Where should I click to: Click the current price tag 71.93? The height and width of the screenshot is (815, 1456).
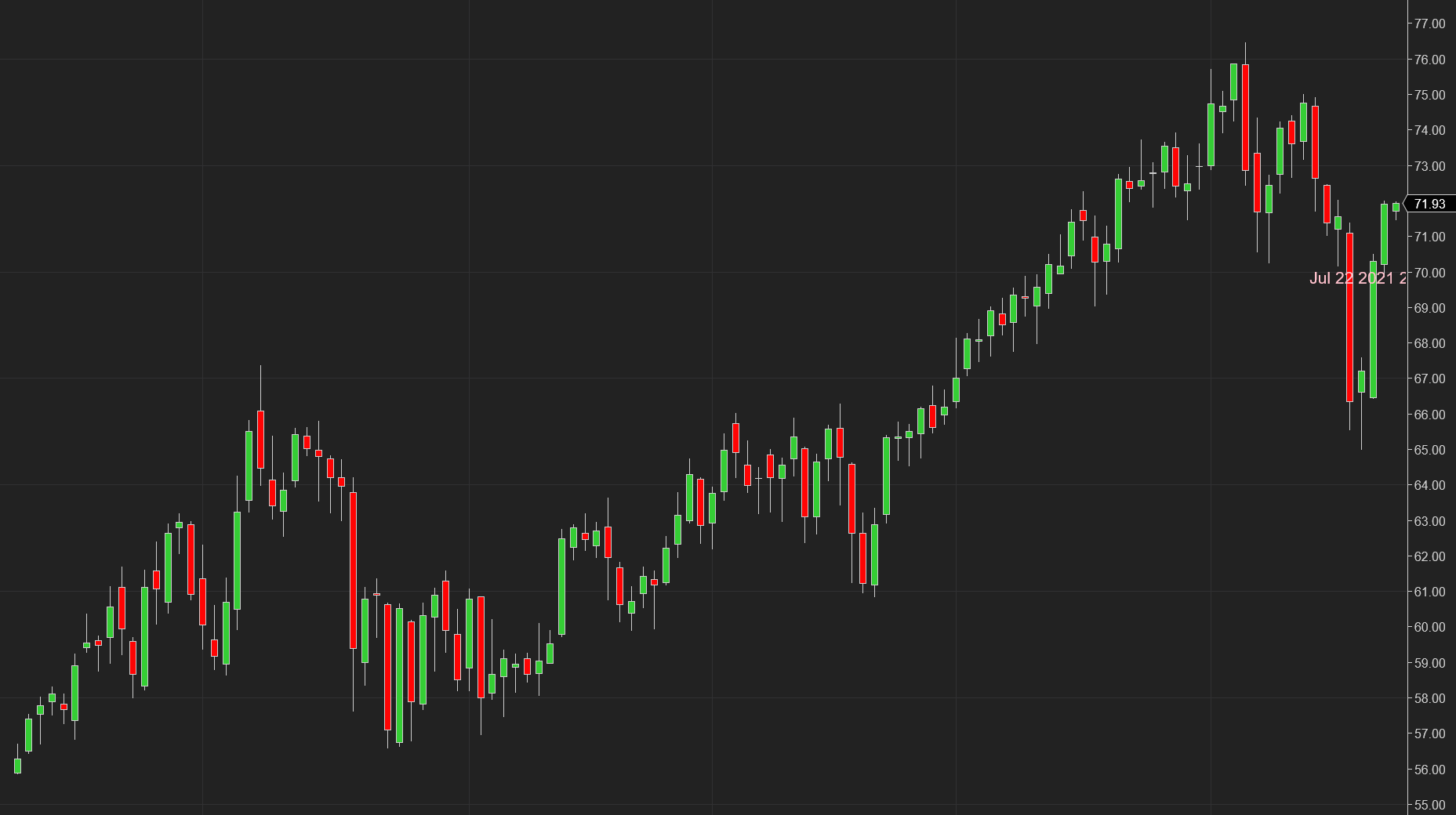click(1429, 204)
